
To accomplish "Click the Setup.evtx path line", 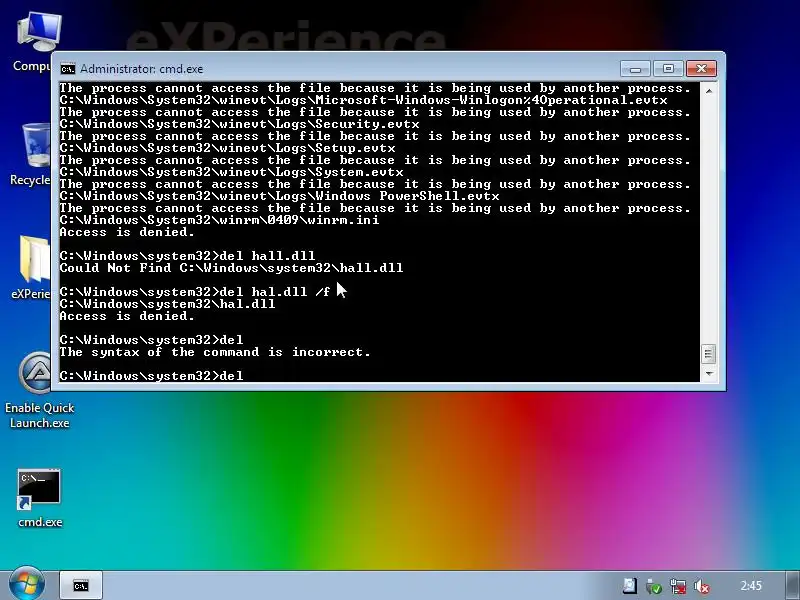I will point(228,148).
